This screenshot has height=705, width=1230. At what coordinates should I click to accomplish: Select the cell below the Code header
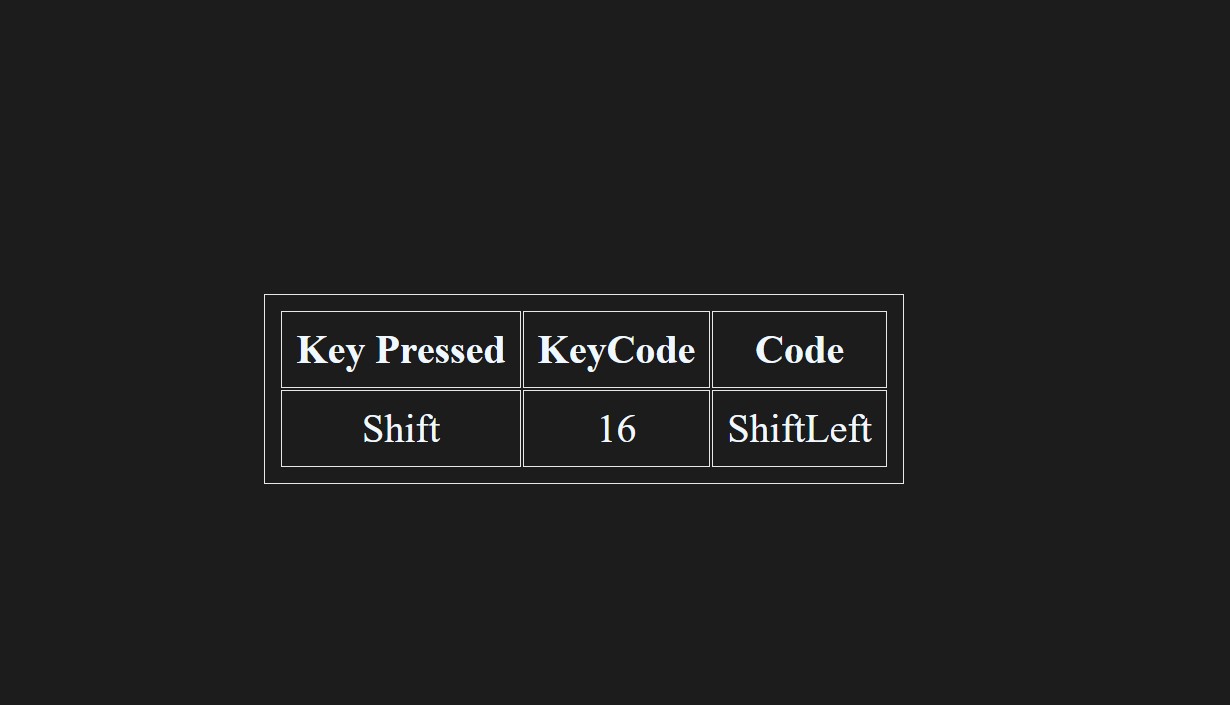click(799, 428)
